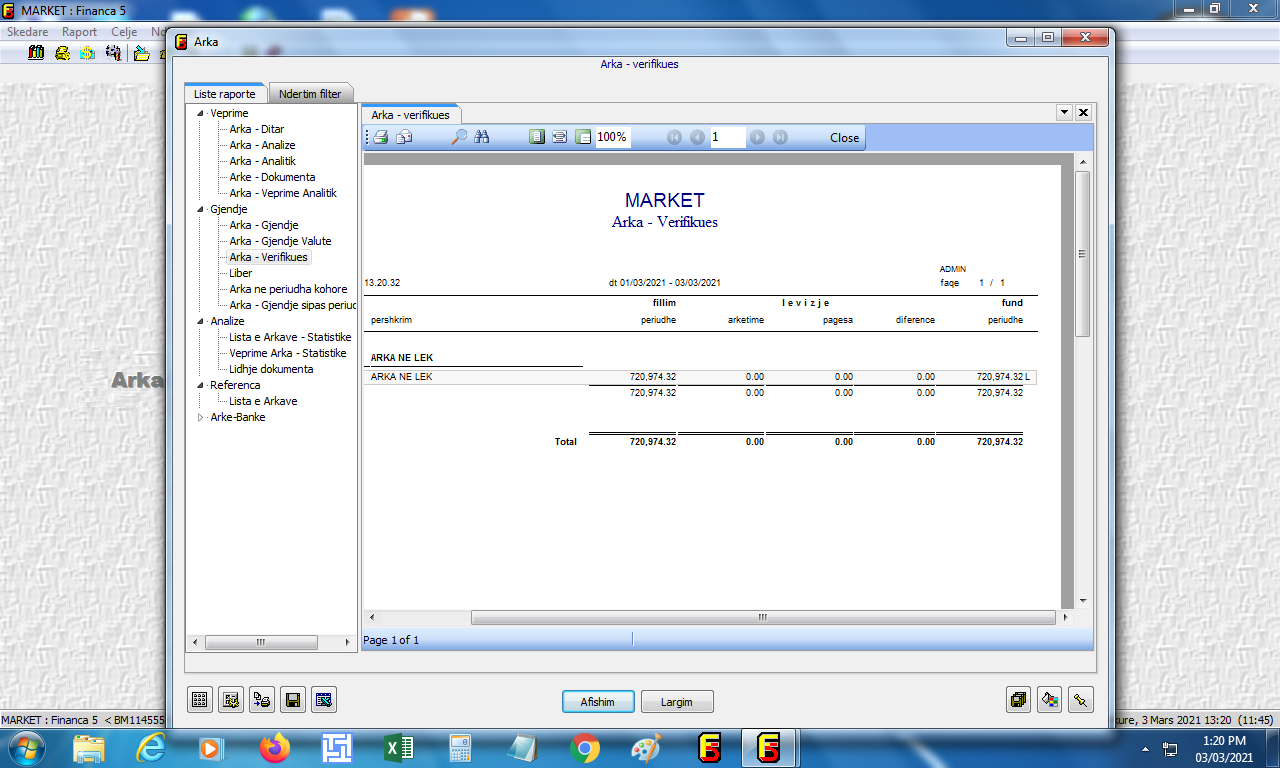Open Arka - Gjendje Valute report
The width and height of the screenshot is (1280, 768).
pos(280,241)
